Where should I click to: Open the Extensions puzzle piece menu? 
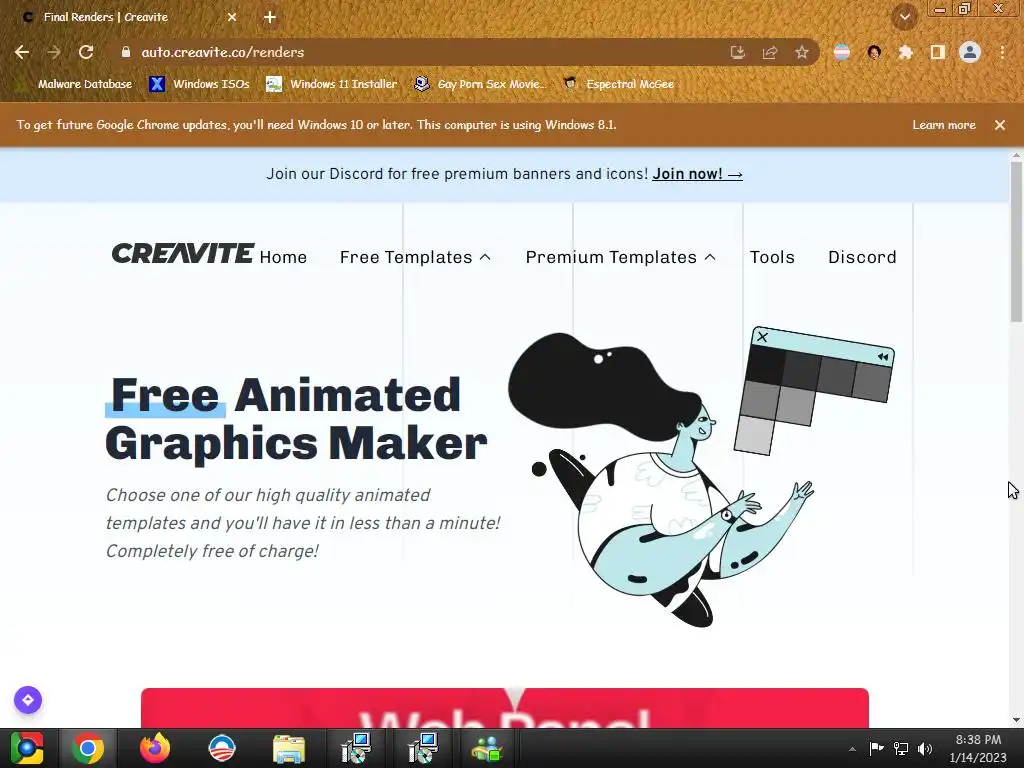click(905, 52)
